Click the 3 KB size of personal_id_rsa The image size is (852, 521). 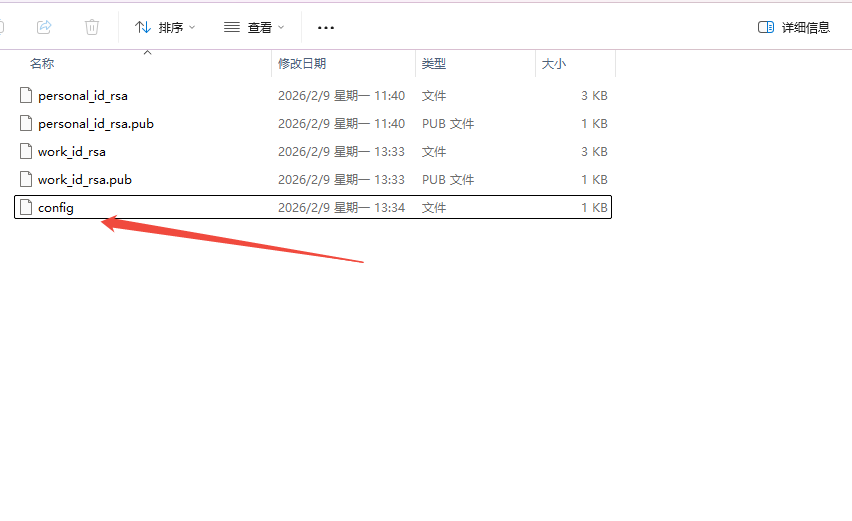(594, 96)
